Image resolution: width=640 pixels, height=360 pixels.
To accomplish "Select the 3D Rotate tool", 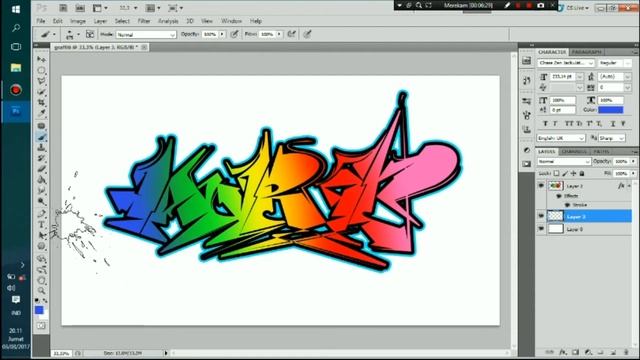I will coord(41,258).
